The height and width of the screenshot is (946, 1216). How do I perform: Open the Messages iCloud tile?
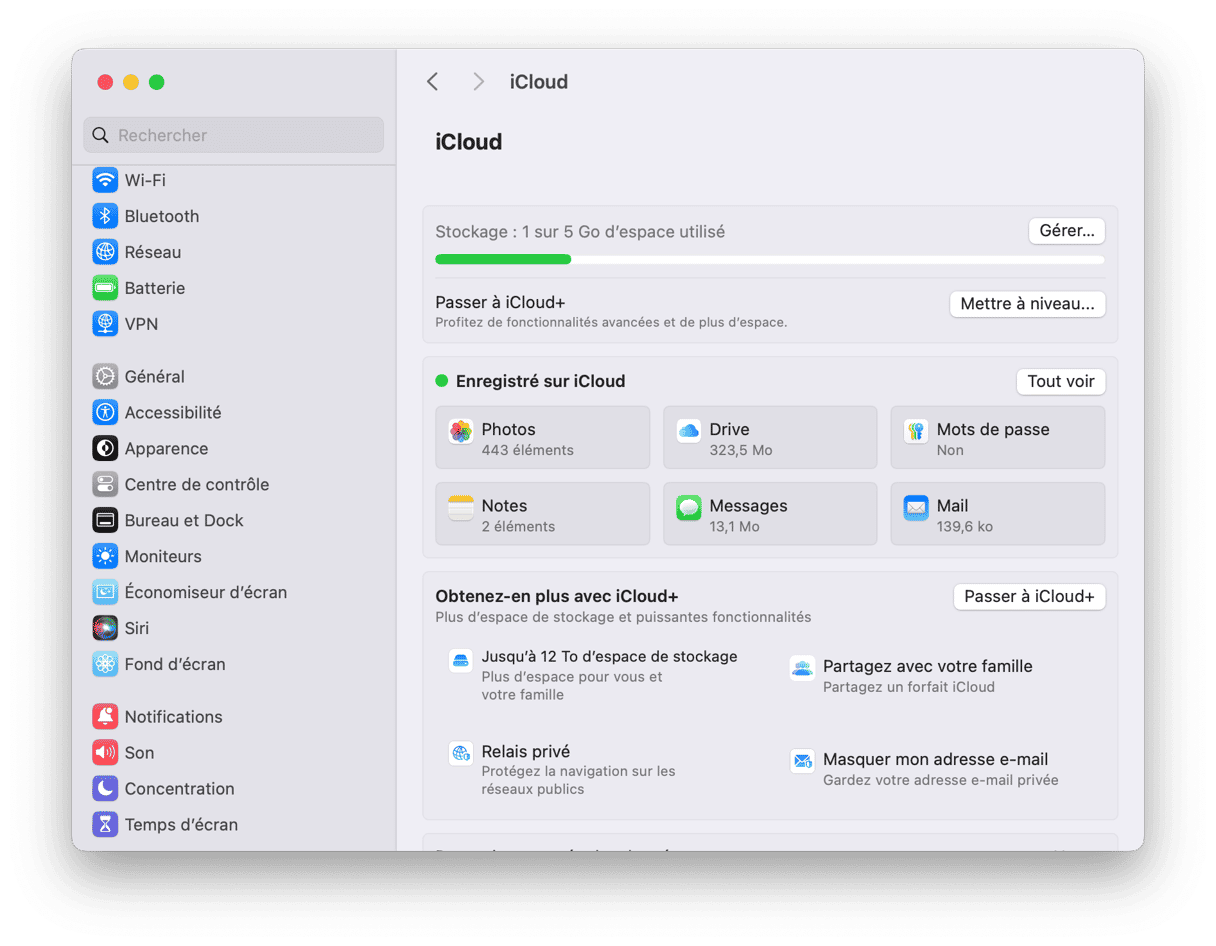pos(769,515)
